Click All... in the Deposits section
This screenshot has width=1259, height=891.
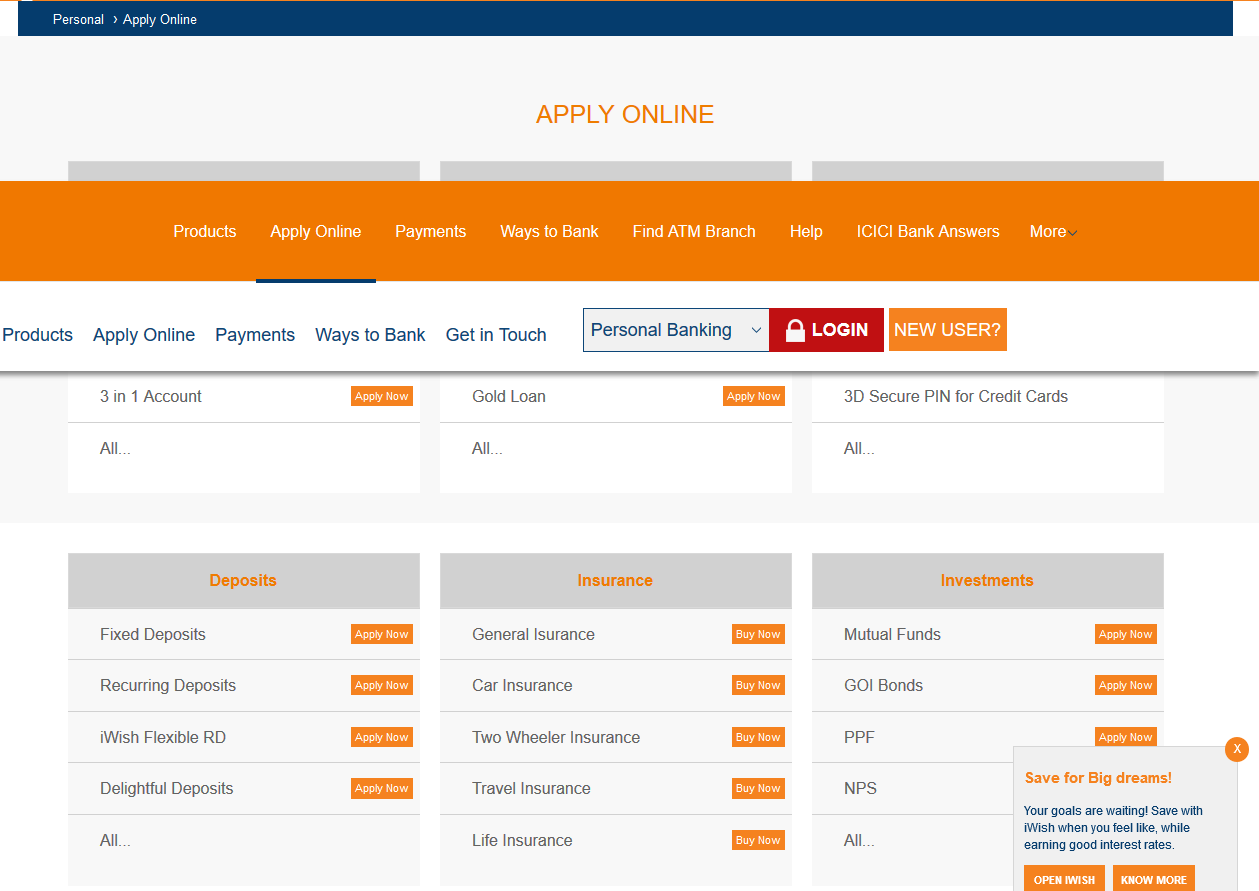coord(115,840)
